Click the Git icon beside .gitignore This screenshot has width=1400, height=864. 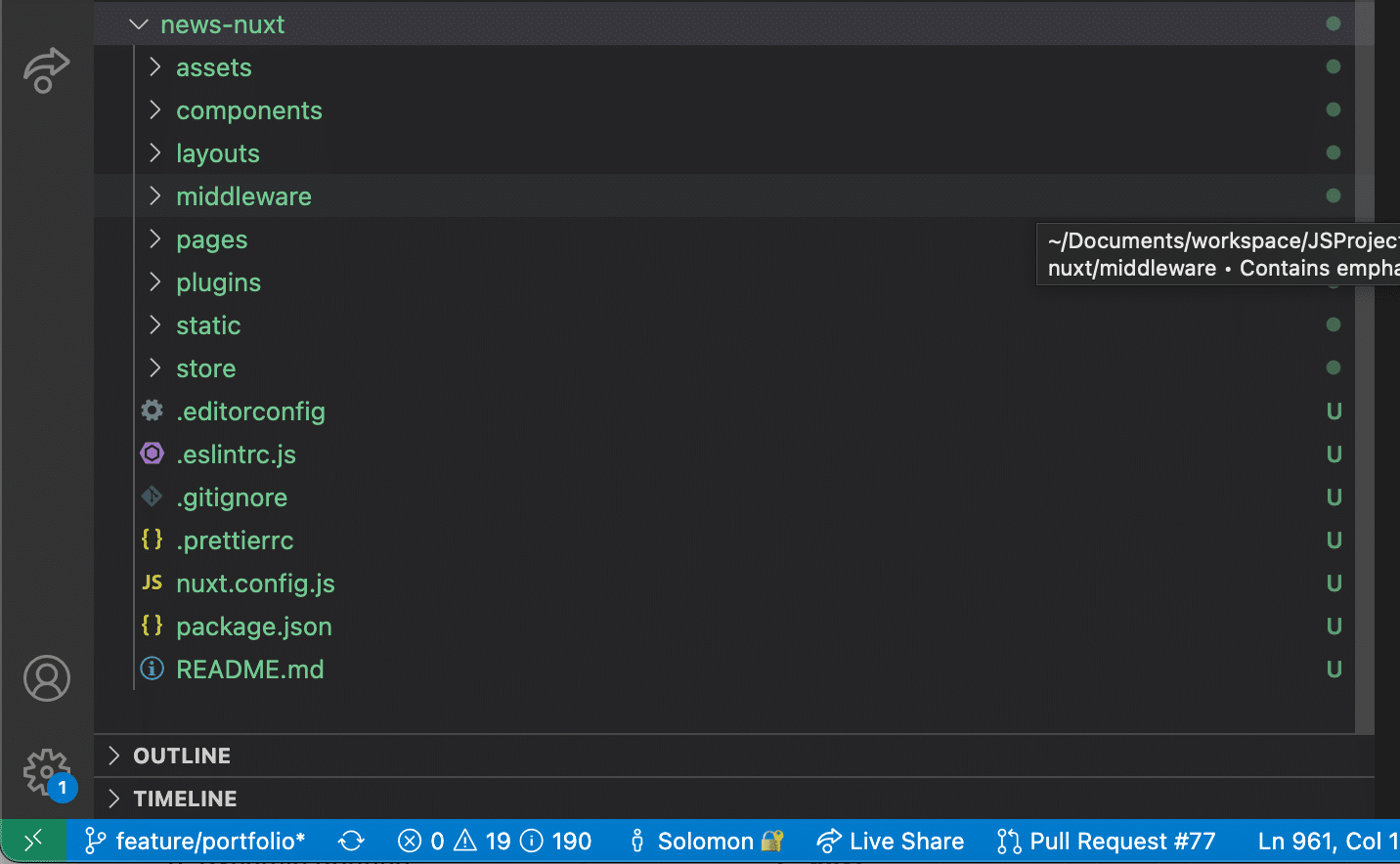click(x=152, y=497)
